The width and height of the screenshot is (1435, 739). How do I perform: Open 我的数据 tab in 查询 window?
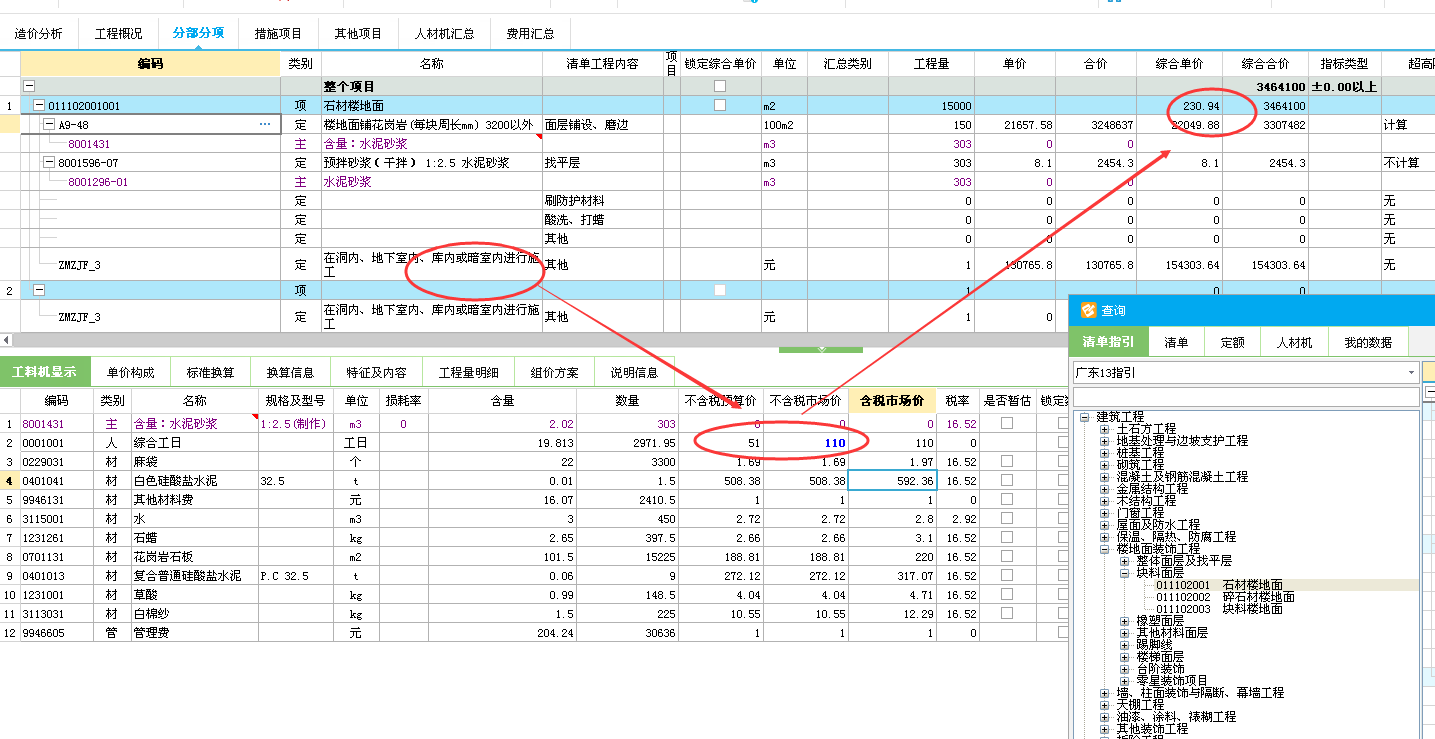1368,342
